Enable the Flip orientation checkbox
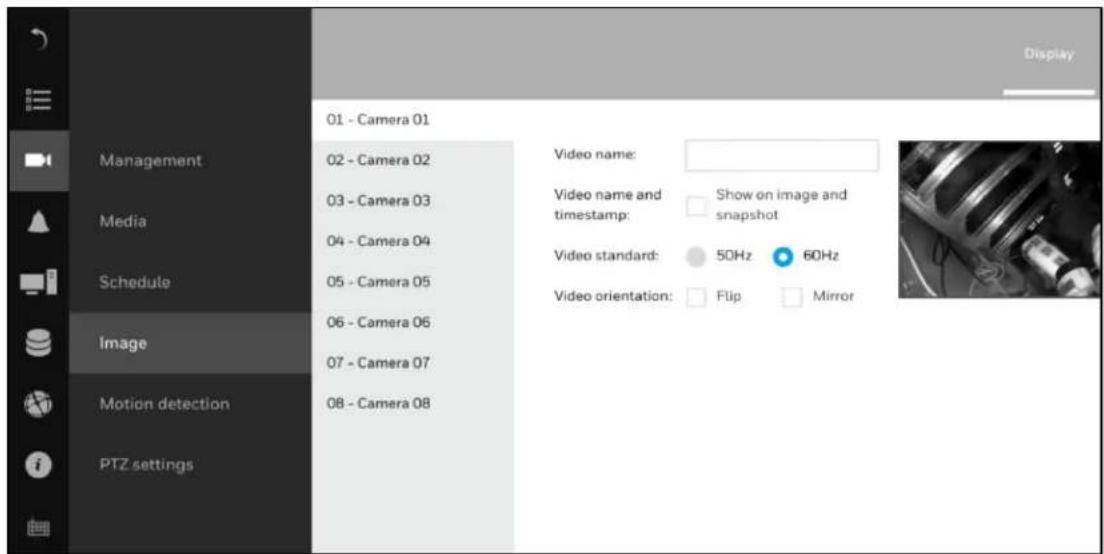 click(696, 297)
